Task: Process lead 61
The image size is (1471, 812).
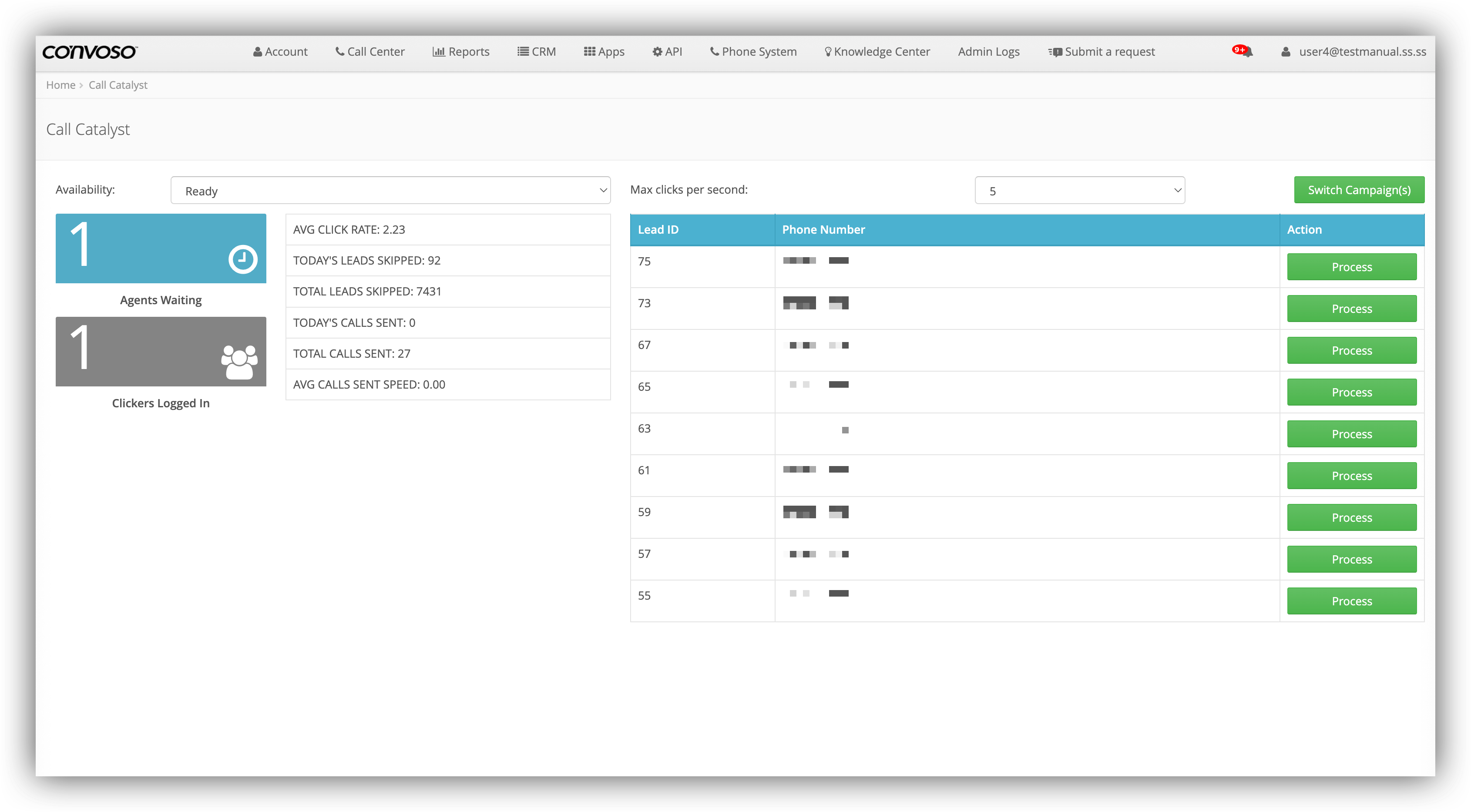Action: pyautogui.click(x=1351, y=476)
